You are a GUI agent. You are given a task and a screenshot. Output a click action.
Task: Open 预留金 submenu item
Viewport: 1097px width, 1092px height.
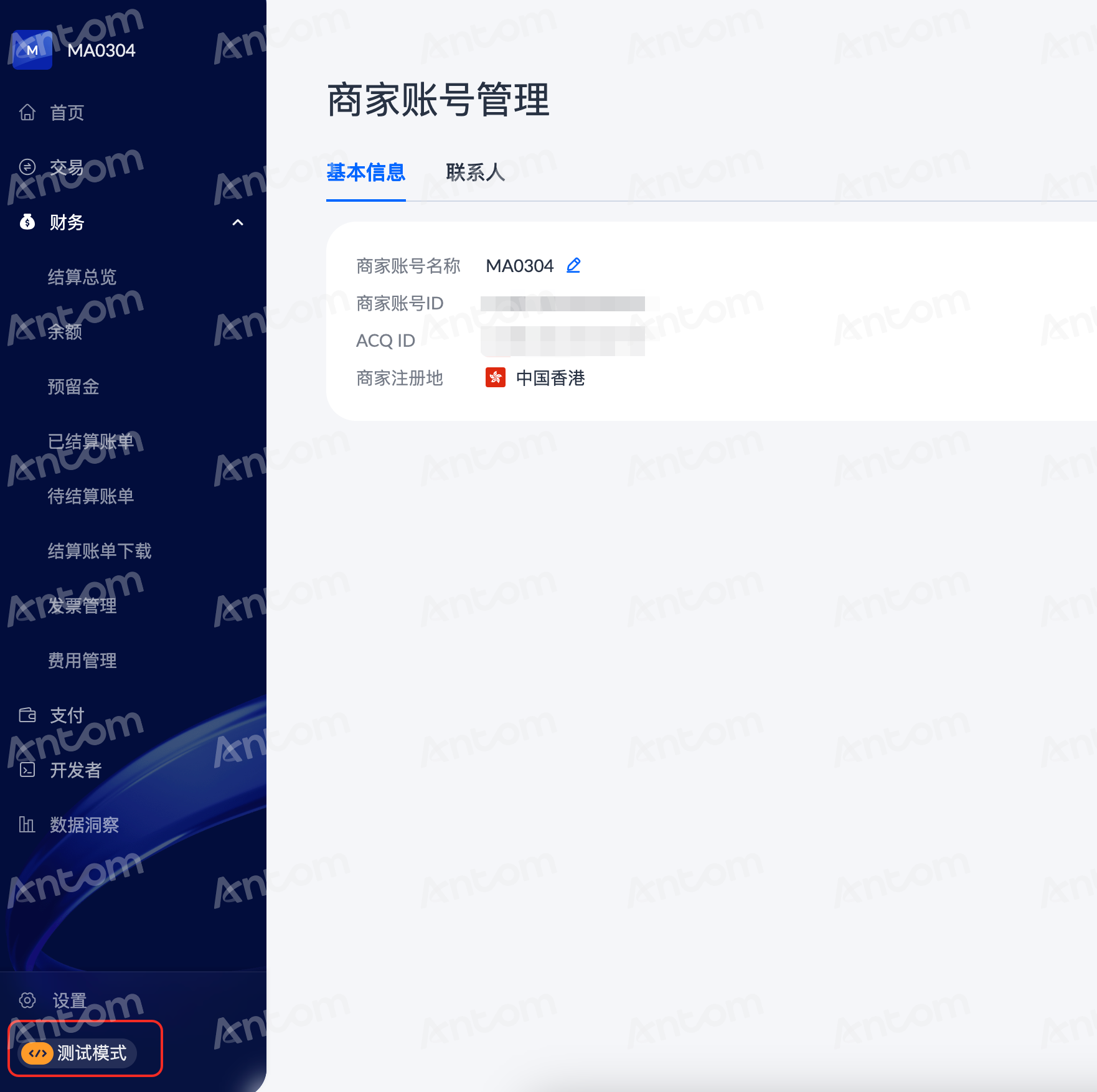[x=73, y=387]
